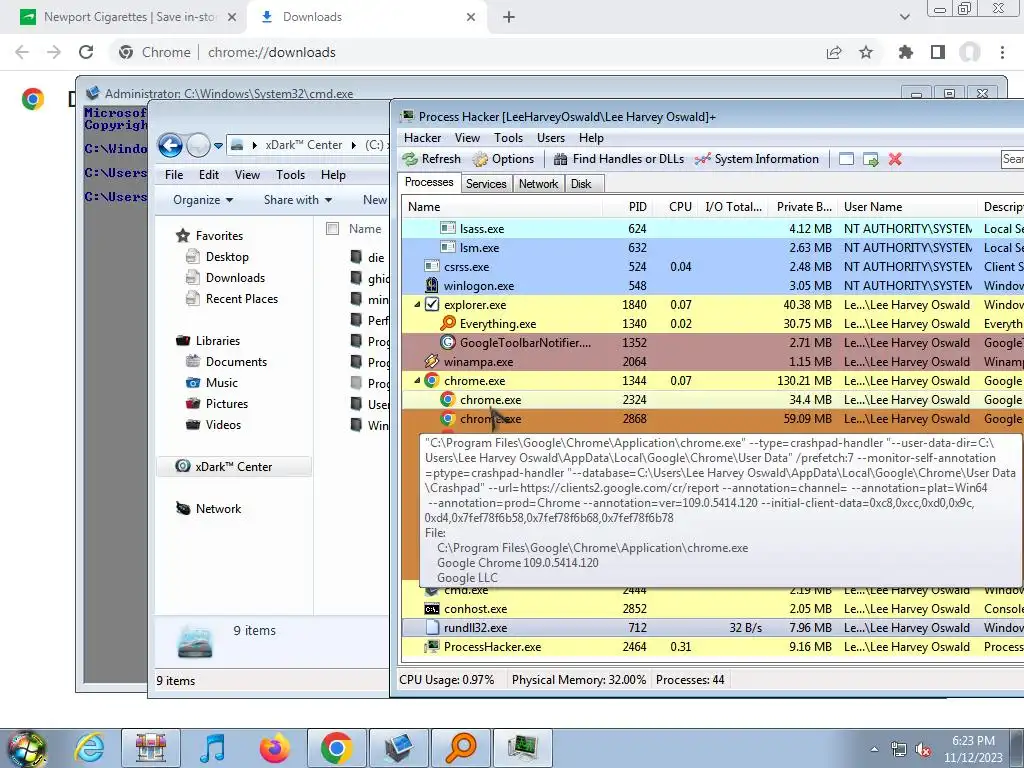
Task: Open Chrome extensions puzzle icon
Action: tap(905, 52)
